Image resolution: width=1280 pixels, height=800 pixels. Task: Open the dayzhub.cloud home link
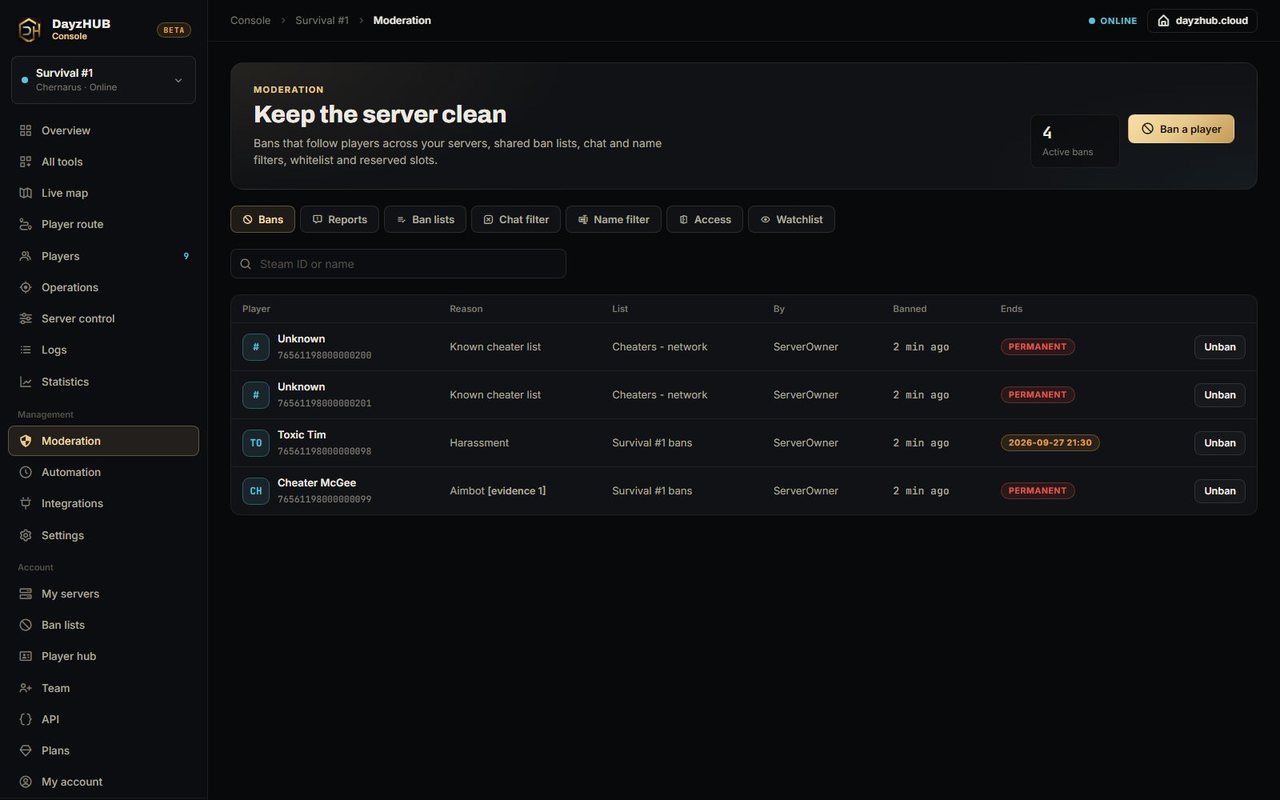point(1202,20)
